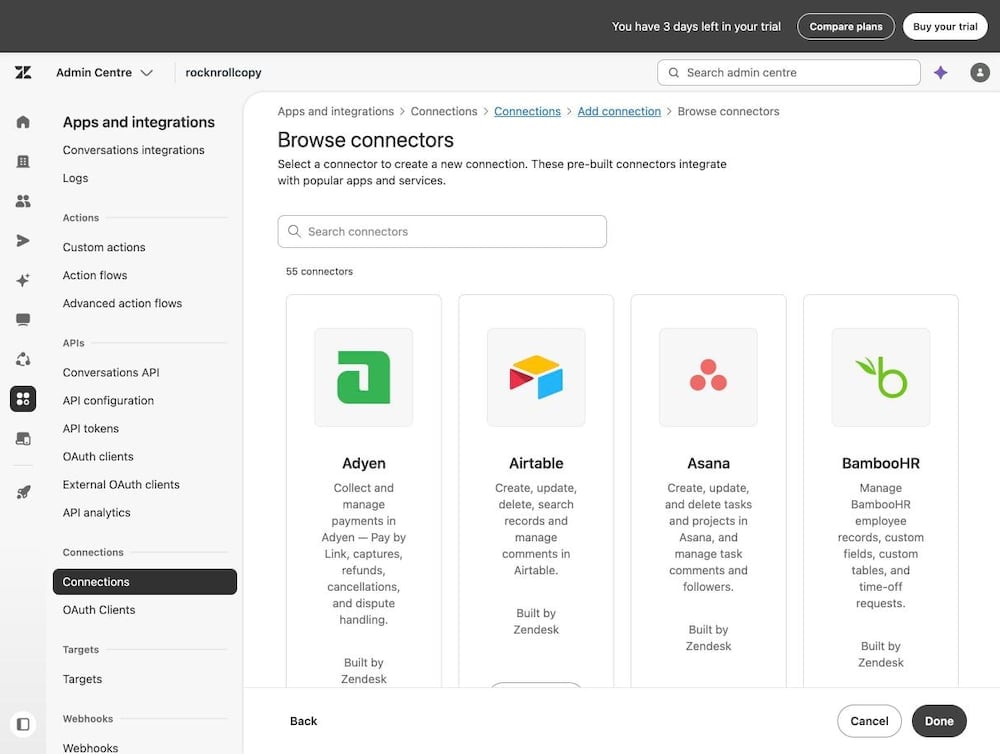Open Logs in sidebar
Image resolution: width=1000 pixels, height=754 pixels.
click(75, 178)
